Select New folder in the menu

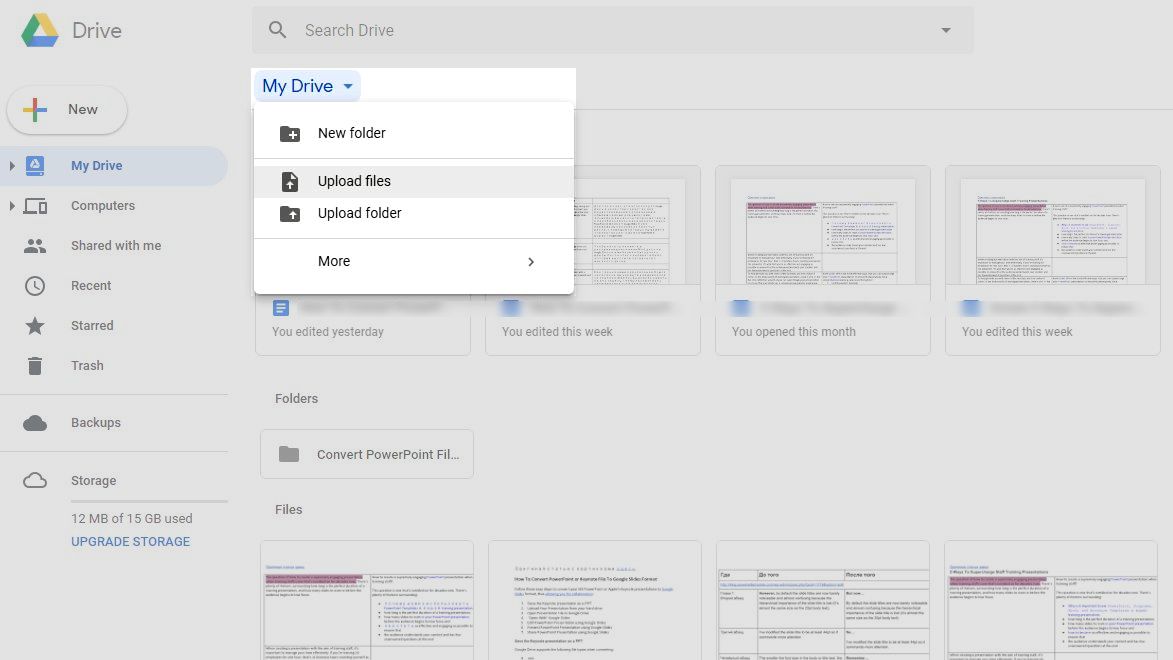(352, 133)
